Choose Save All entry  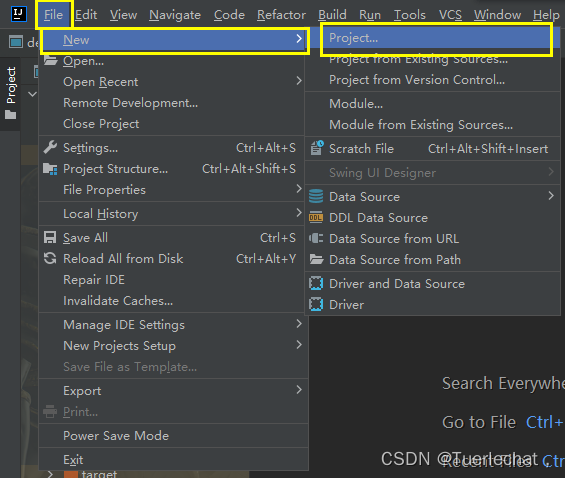(172, 238)
